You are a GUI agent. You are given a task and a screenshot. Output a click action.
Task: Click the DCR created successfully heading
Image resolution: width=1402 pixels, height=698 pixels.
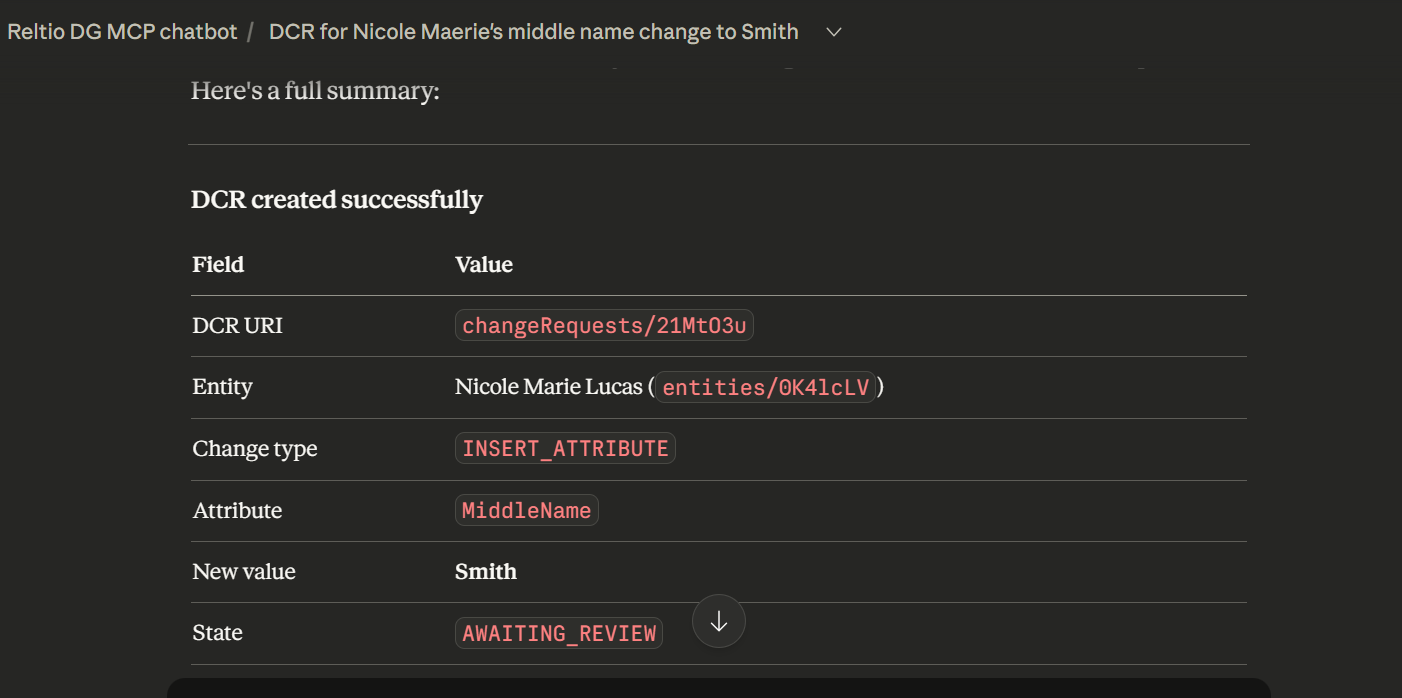tap(337, 200)
